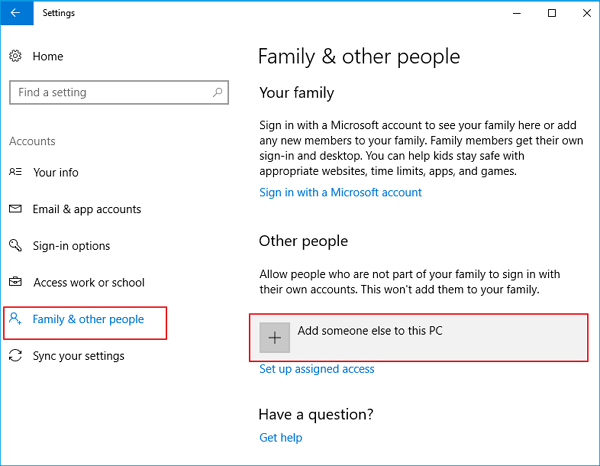Click the back arrow button
The height and width of the screenshot is (466, 600).
(x=15, y=13)
